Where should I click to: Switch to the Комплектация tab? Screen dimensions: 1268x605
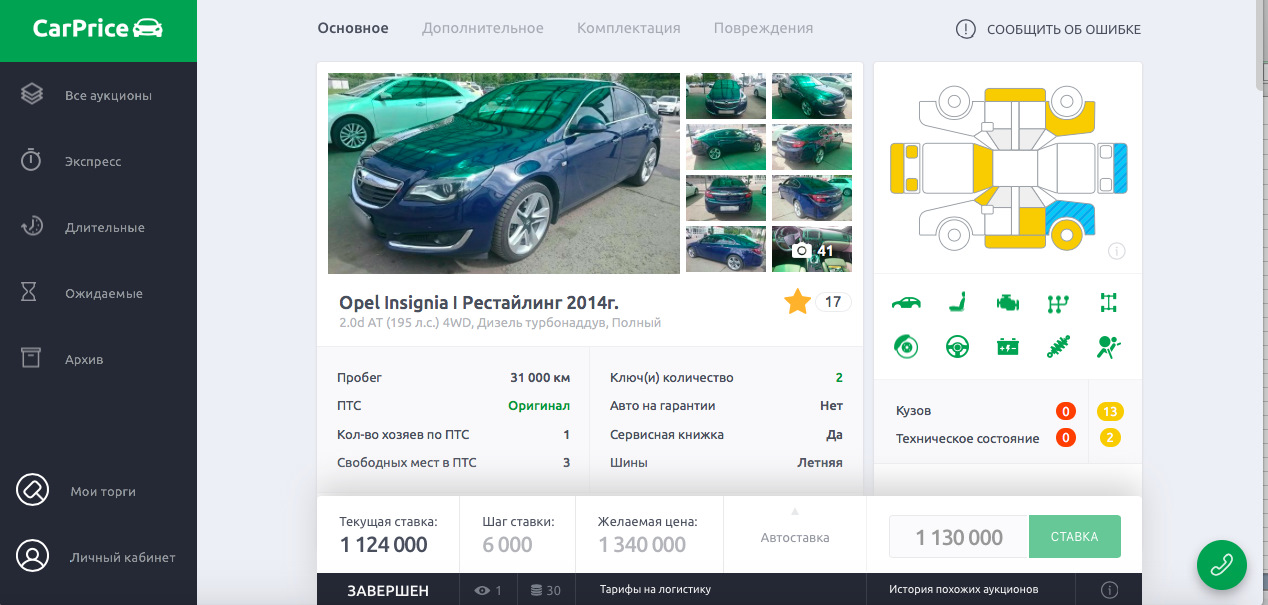tap(628, 28)
